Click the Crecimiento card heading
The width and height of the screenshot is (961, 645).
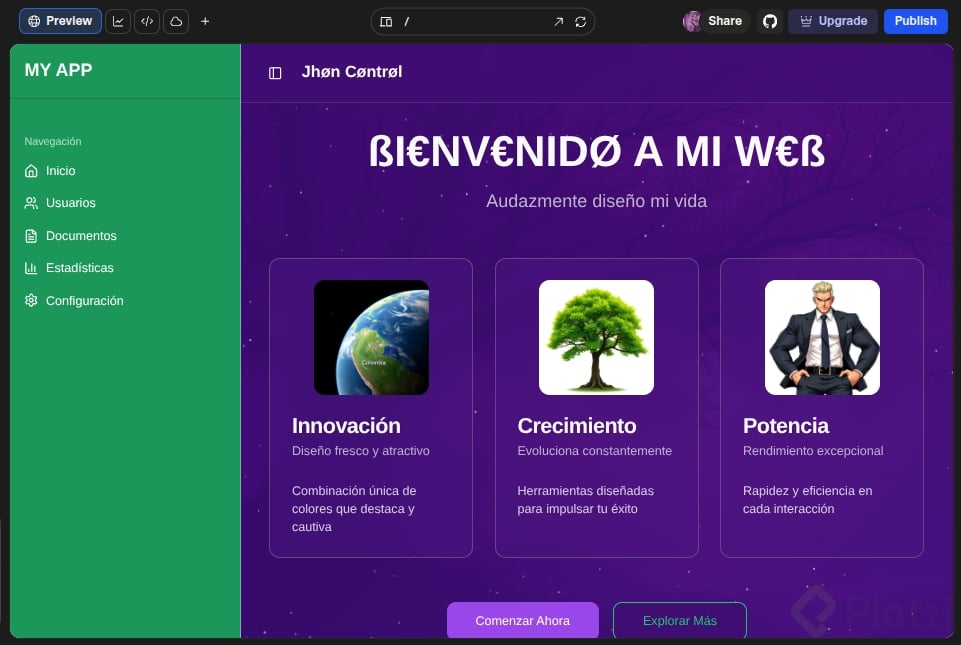click(577, 426)
